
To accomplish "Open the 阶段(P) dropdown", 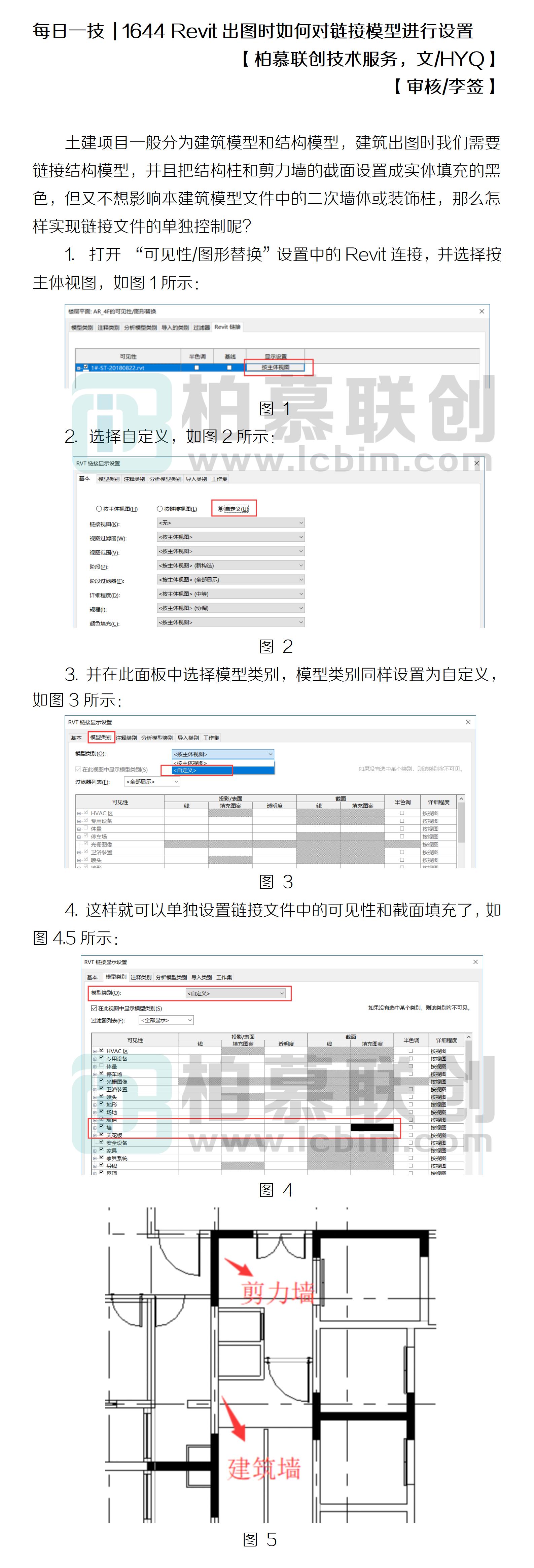I will [x=230, y=566].
